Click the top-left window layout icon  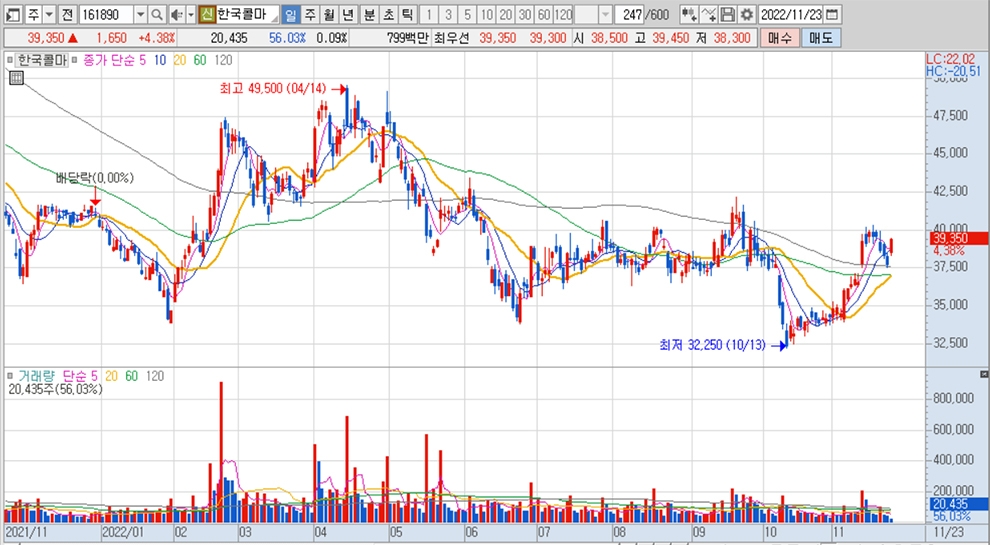[11, 15]
